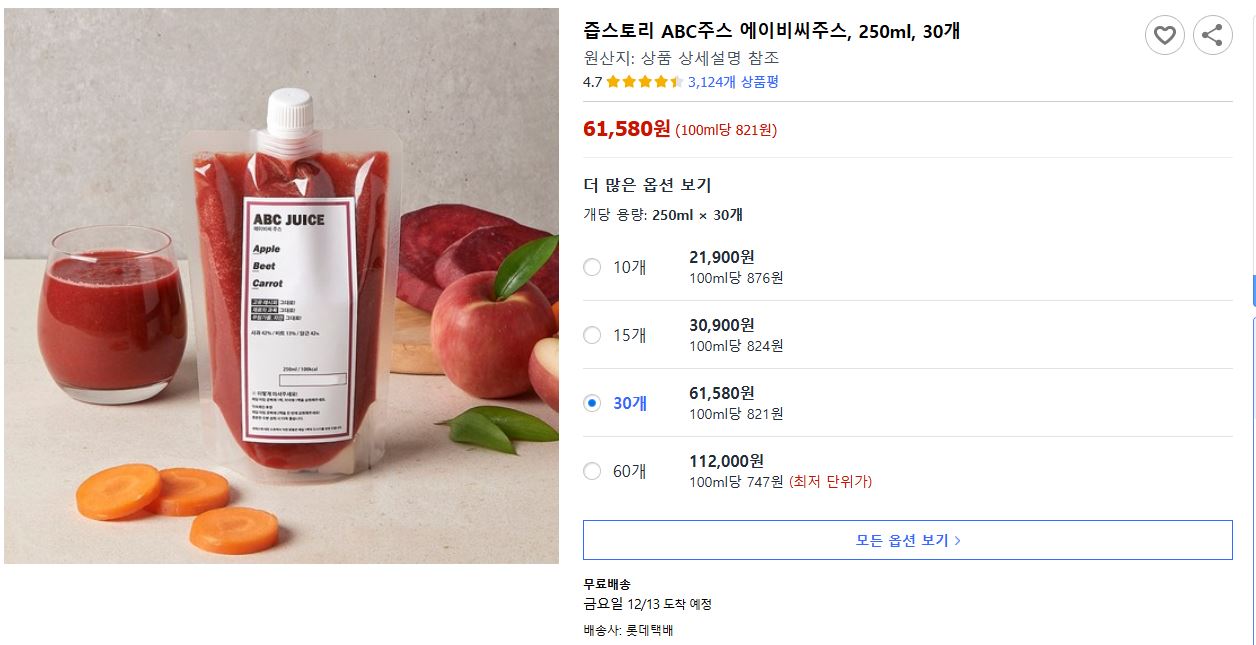Viewport: 1256px width, 645px height.
Task: Select the 15개 quantity option
Action: (591, 335)
